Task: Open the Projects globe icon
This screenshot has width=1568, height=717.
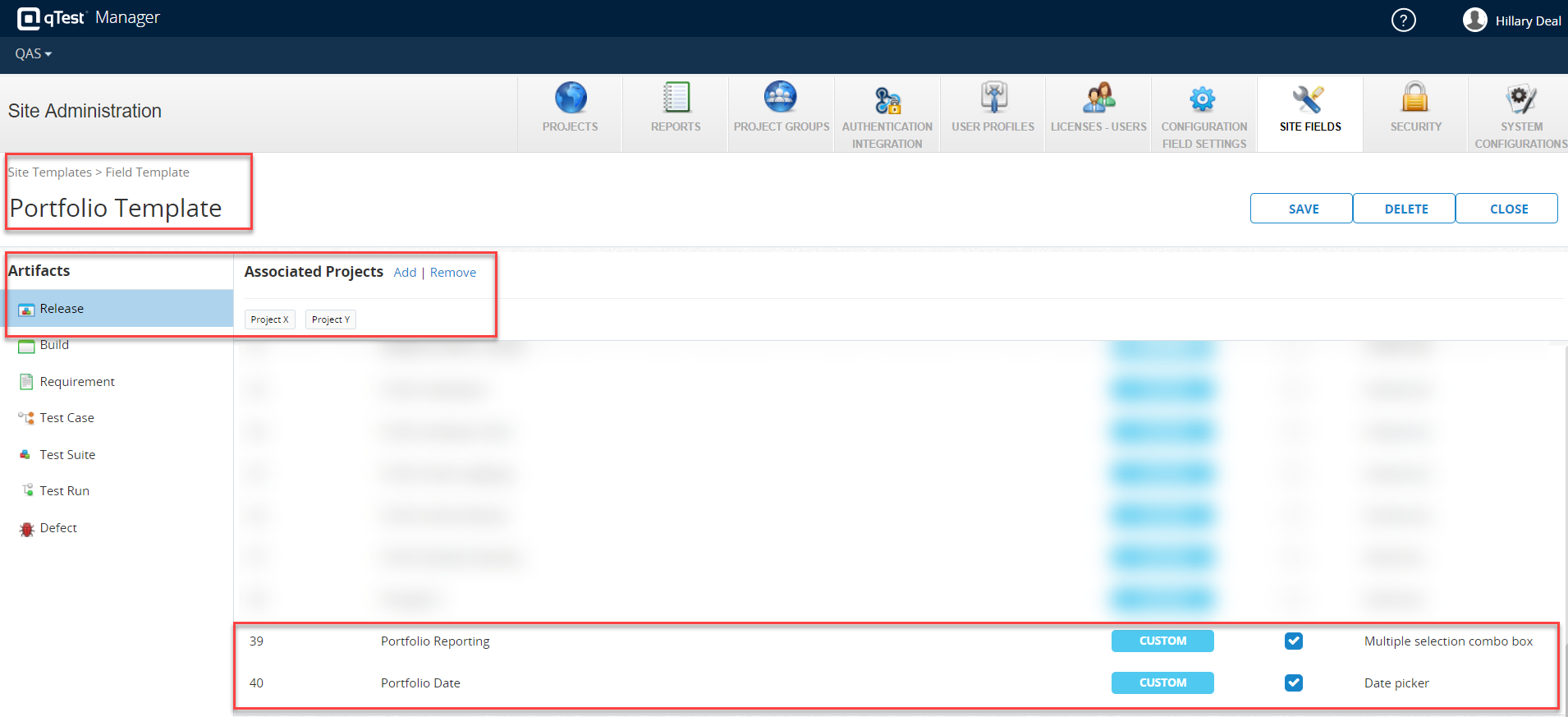Action: click(571, 99)
